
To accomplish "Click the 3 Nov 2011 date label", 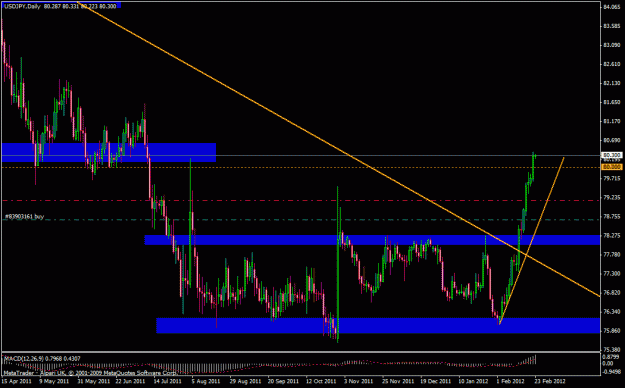I will pyautogui.click(x=358, y=381).
